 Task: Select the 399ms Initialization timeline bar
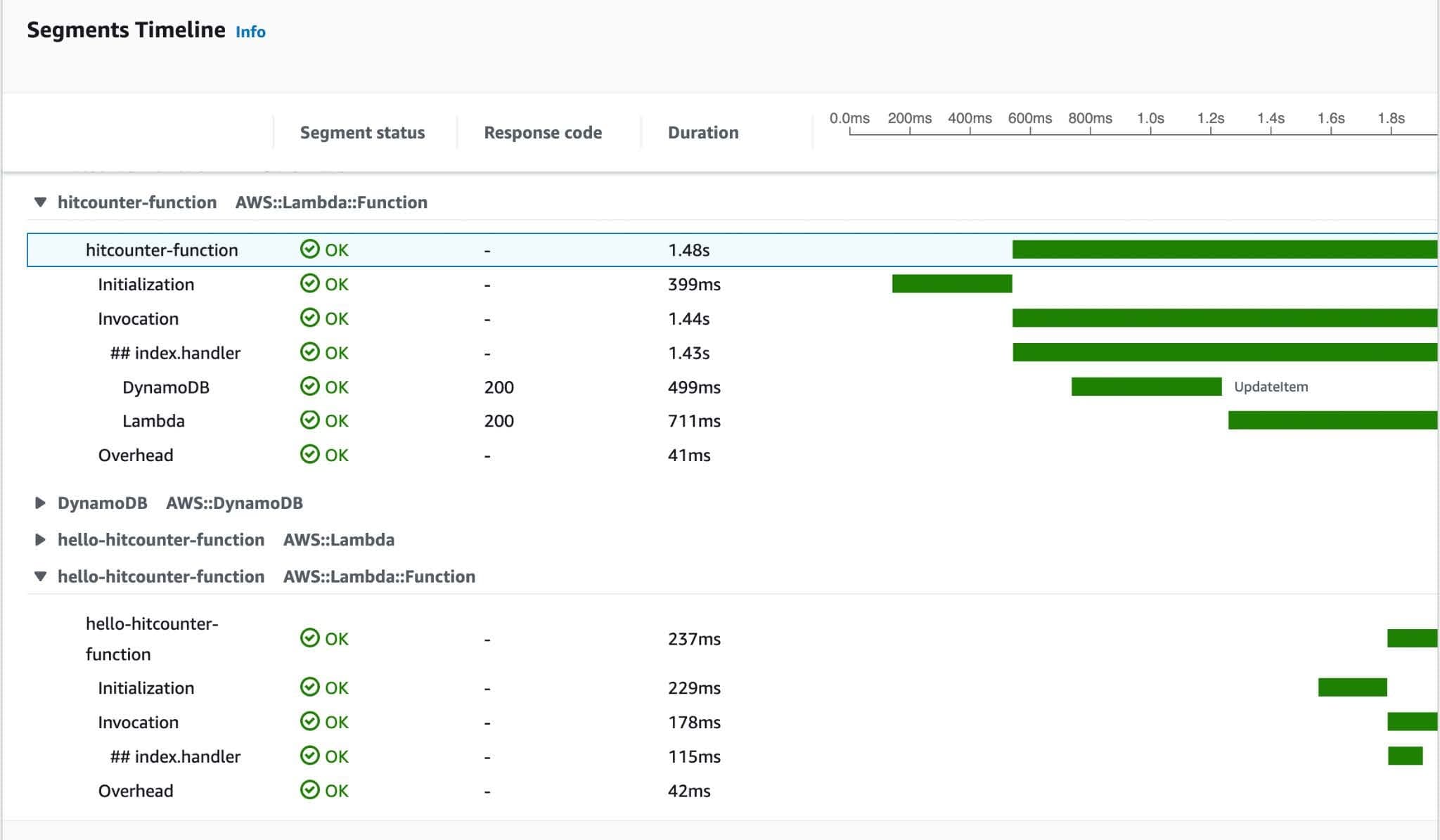pyautogui.click(x=951, y=284)
